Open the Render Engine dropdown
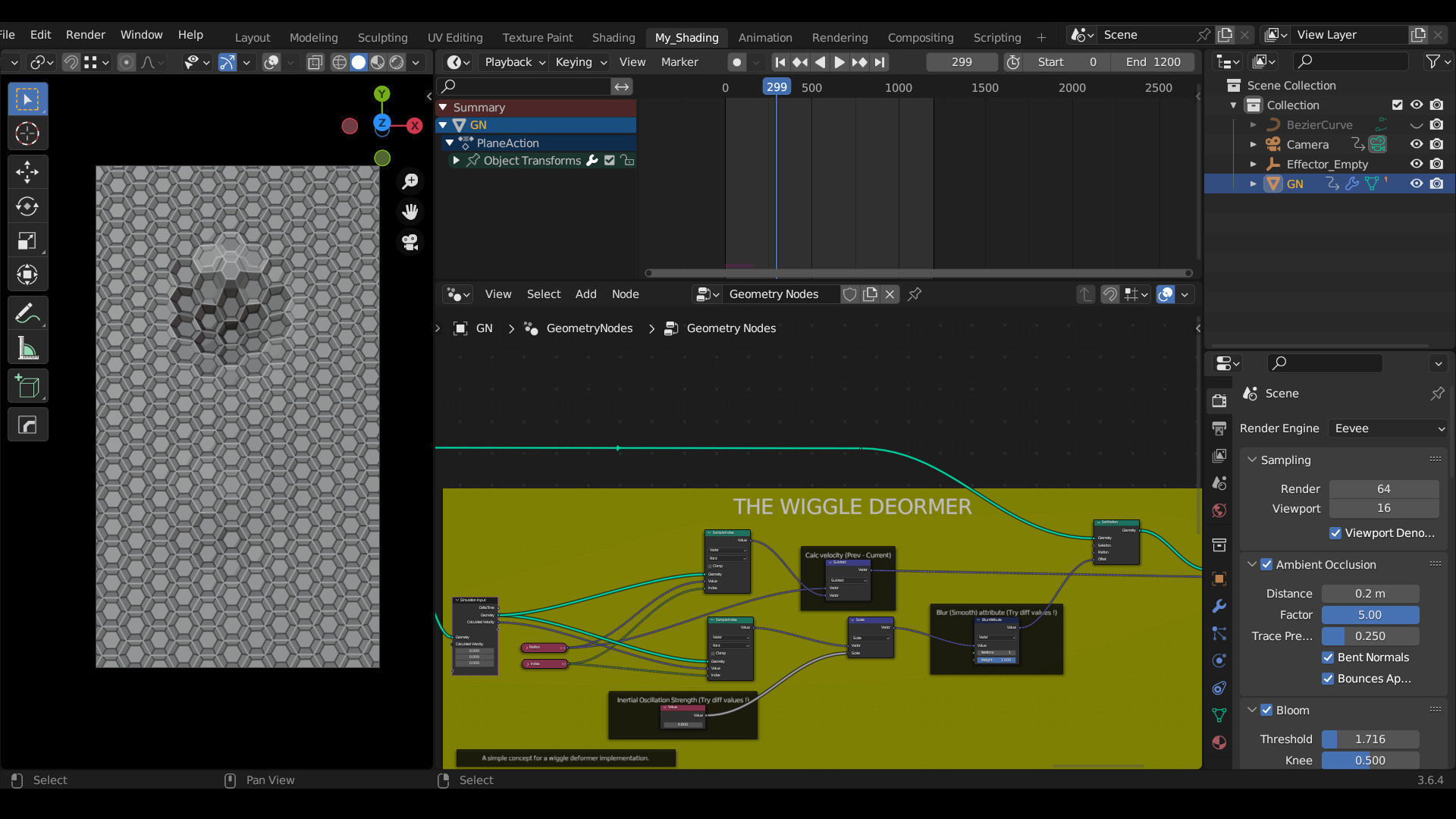 point(1389,428)
